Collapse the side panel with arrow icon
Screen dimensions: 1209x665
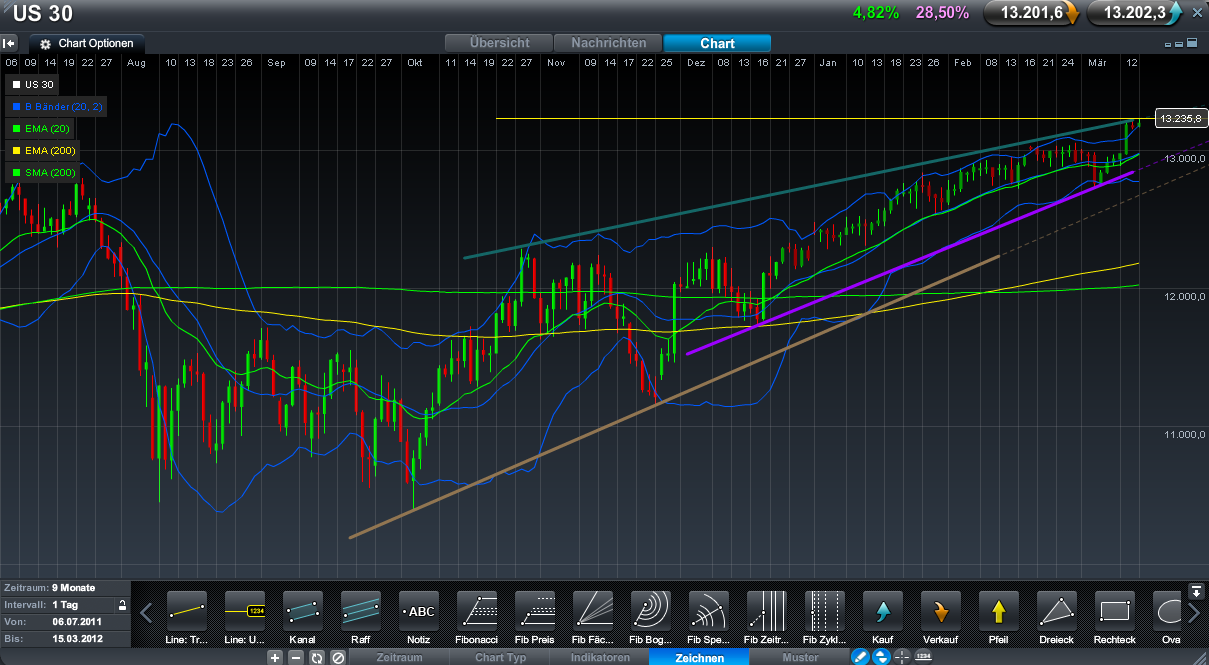[x=9, y=43]
